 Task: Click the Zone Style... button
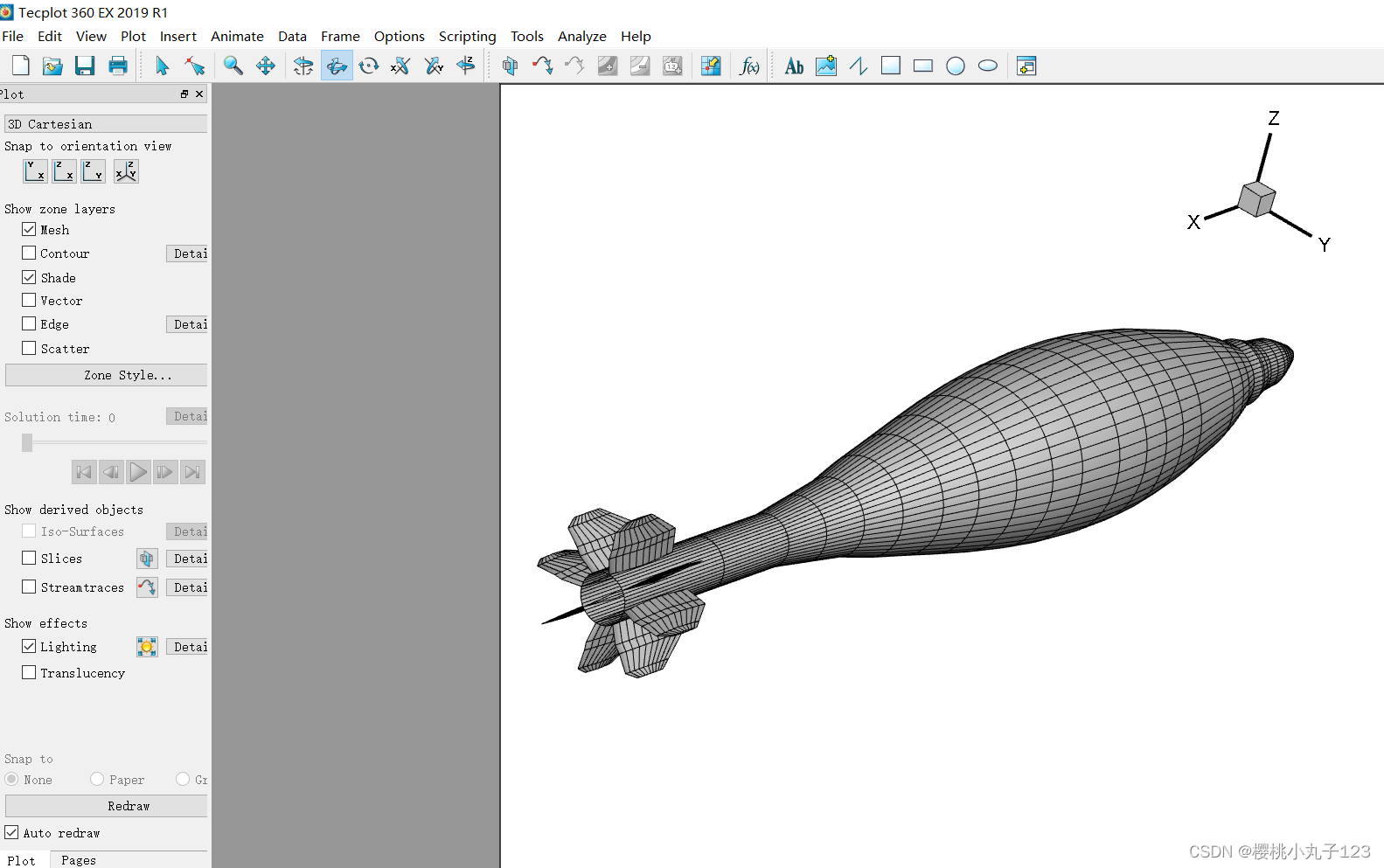[x=107, y=375]
